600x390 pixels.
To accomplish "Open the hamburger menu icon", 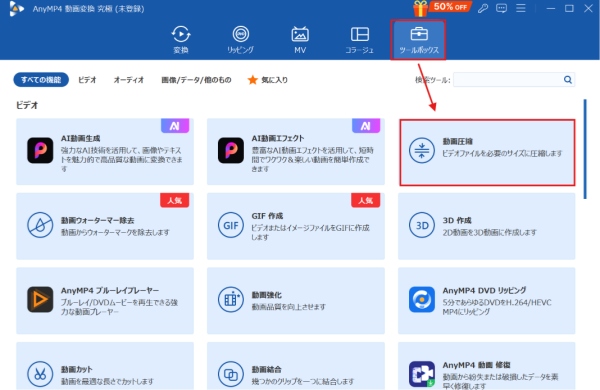I will [x=521, y=8].
